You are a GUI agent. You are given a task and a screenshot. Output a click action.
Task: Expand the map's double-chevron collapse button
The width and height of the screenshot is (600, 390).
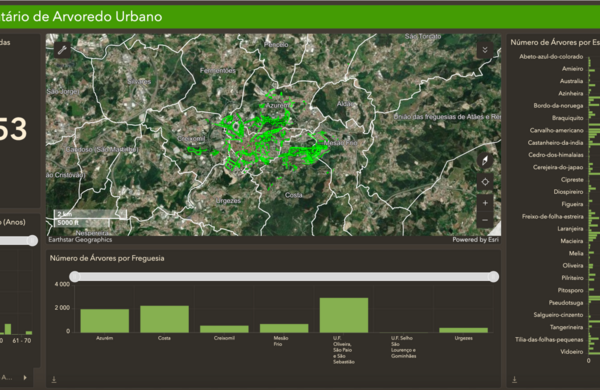click(x=485, y=50)
